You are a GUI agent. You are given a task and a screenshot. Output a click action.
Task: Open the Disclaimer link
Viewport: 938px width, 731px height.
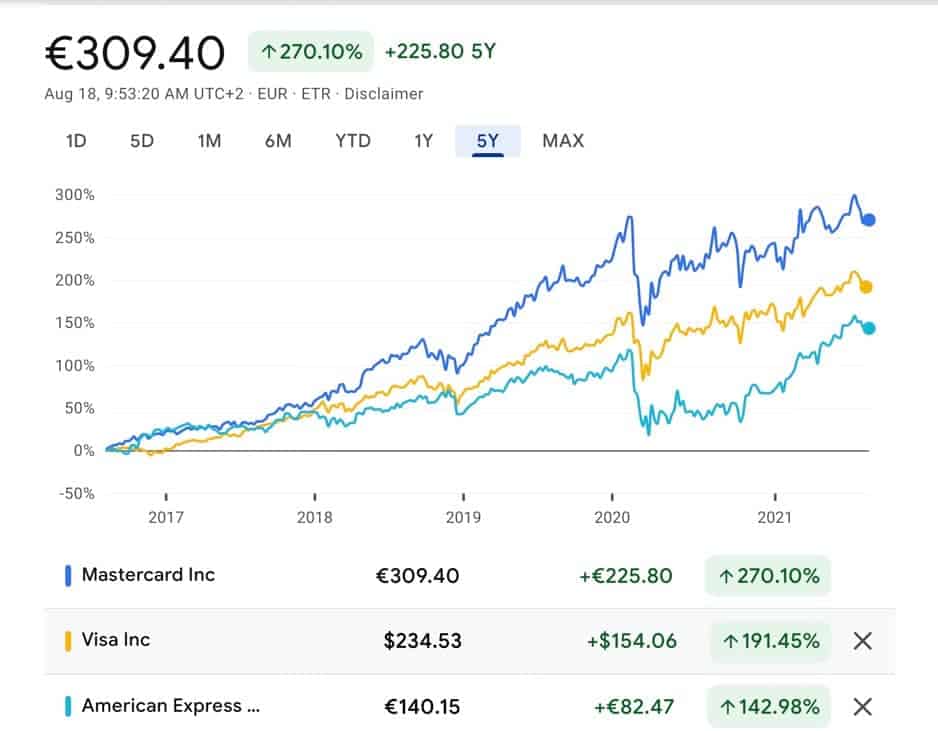[383, 94]
